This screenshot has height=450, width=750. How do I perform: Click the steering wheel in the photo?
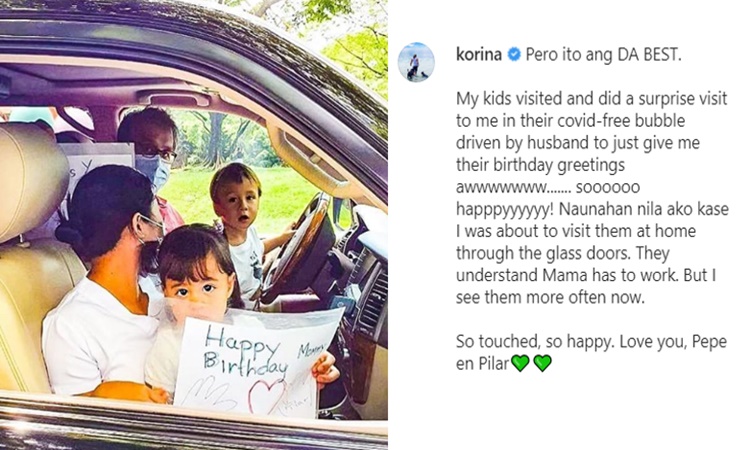click(299, 249)
